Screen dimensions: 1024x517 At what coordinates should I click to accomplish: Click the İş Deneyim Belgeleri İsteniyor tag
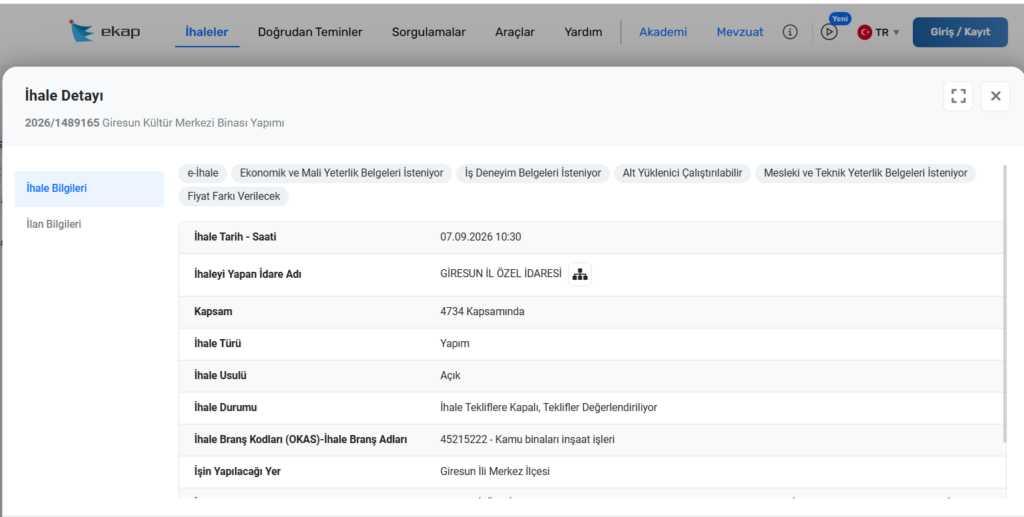(533, 173)
